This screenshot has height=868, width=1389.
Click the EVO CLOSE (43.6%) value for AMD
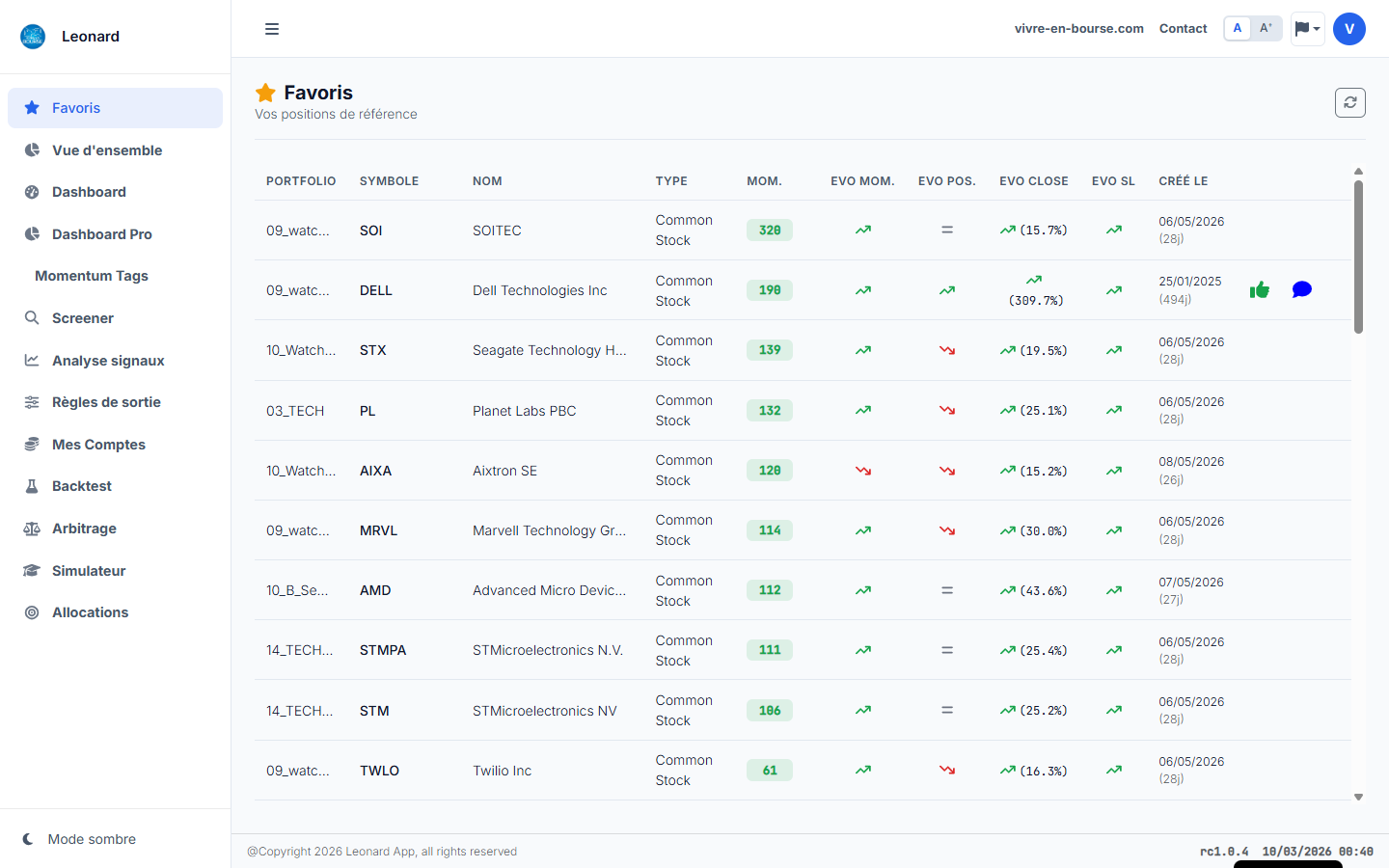pyautogui.click(x=1044, y=590)
